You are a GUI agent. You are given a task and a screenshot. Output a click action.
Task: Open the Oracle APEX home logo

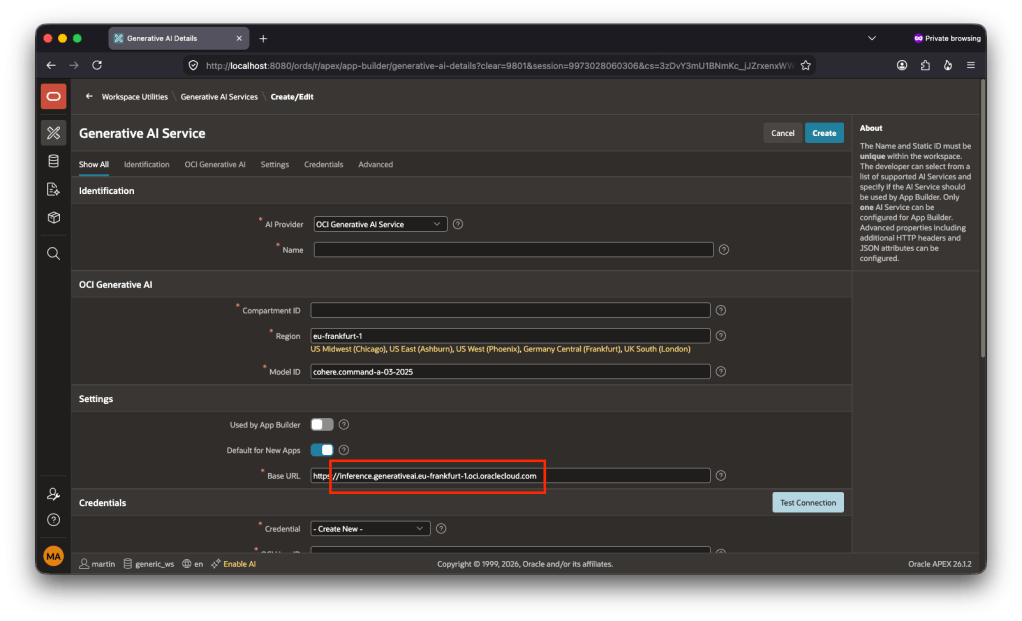53,96
